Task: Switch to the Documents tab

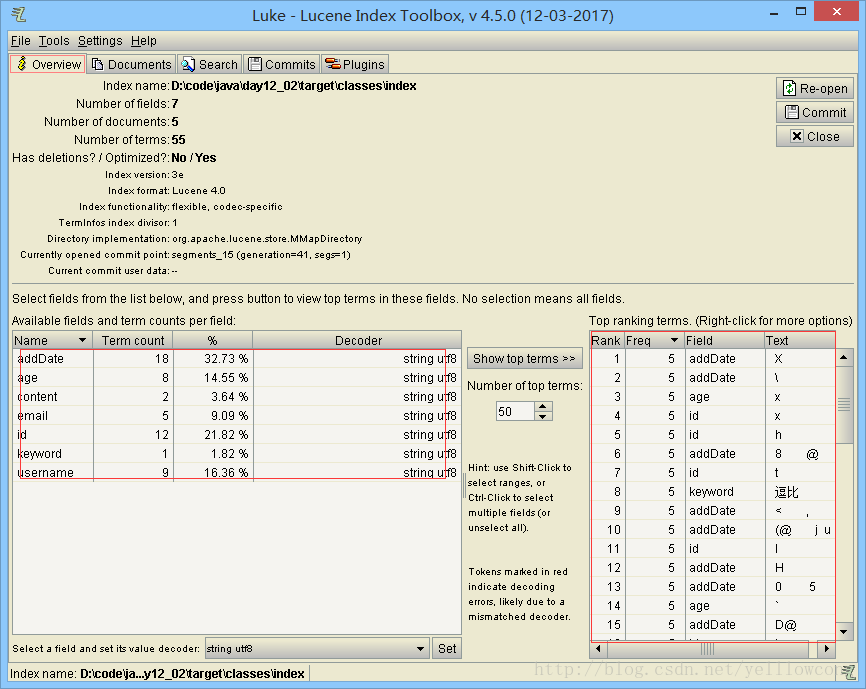Action: pyautogui.click(x=132, y=64)
